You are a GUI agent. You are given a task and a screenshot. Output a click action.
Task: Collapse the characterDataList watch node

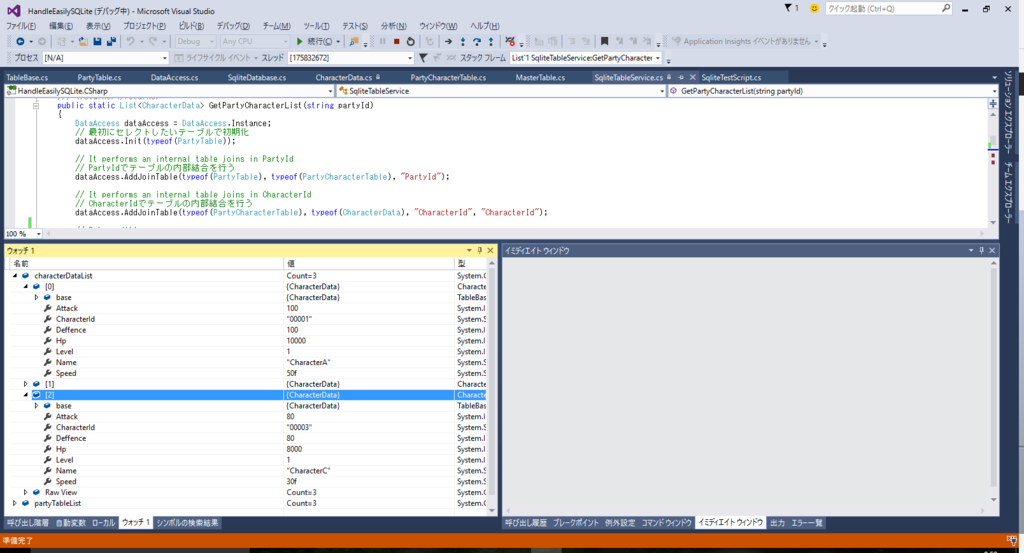[15, 276]
